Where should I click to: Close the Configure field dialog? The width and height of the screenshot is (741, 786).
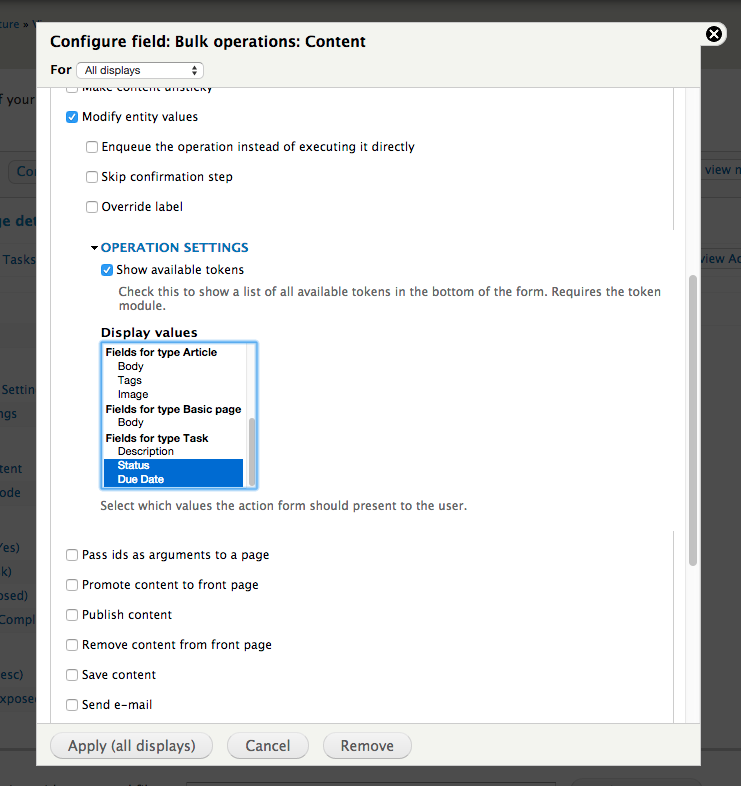[714, 34]
